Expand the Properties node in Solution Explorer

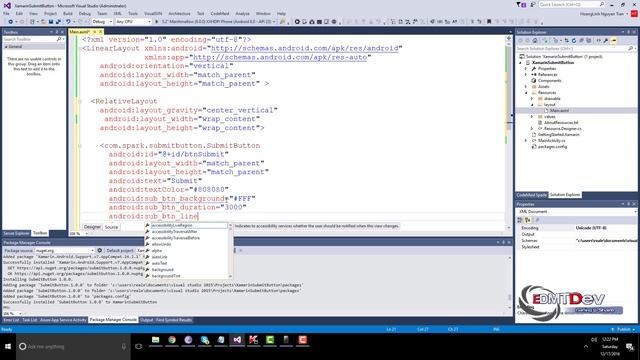tap(526, 69)
